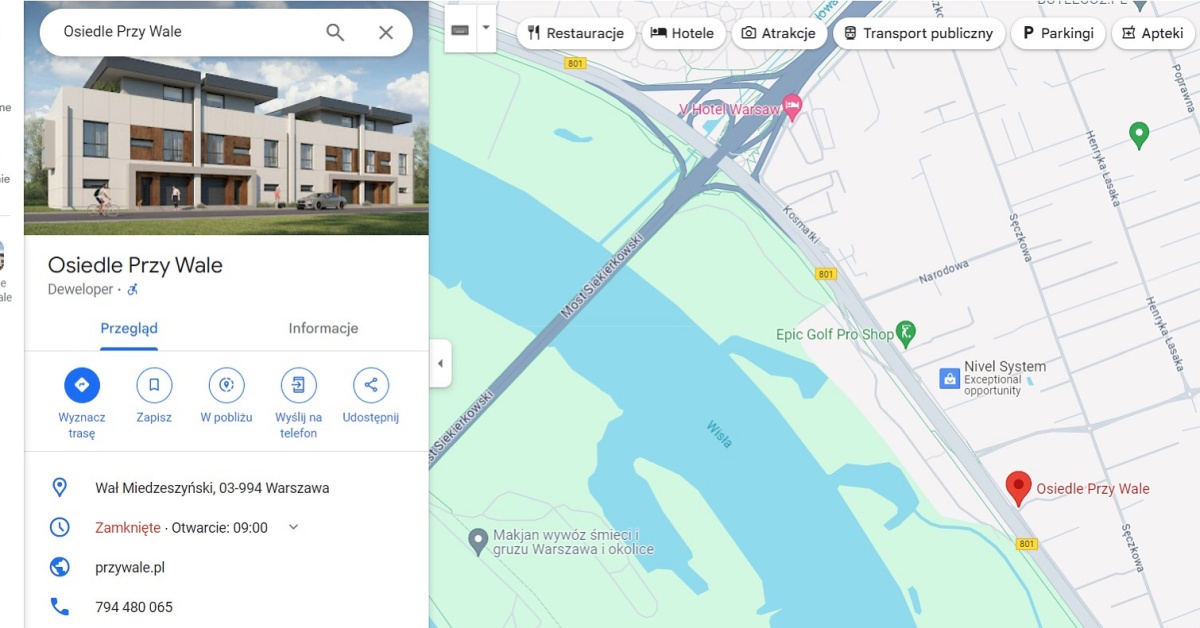The height and width of the screenshot is (628, 1200).
Task: Open the przywale.pl website link
Action: (x=130, y=567)
